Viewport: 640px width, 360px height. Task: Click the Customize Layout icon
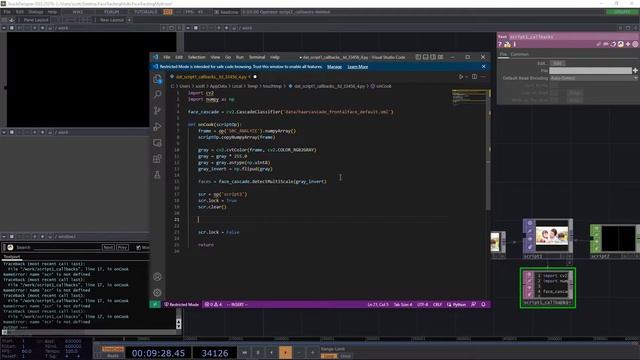pyautogui.click(x=441, y=57)
